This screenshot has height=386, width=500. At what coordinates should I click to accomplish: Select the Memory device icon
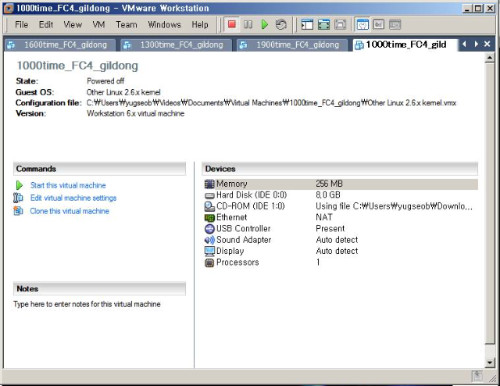(209, 184)
